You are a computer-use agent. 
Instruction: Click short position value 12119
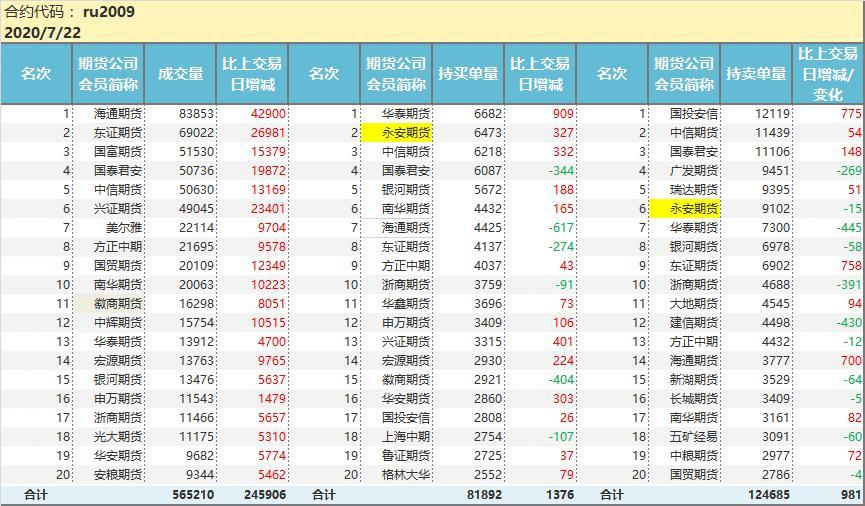[x=772, y=114]
